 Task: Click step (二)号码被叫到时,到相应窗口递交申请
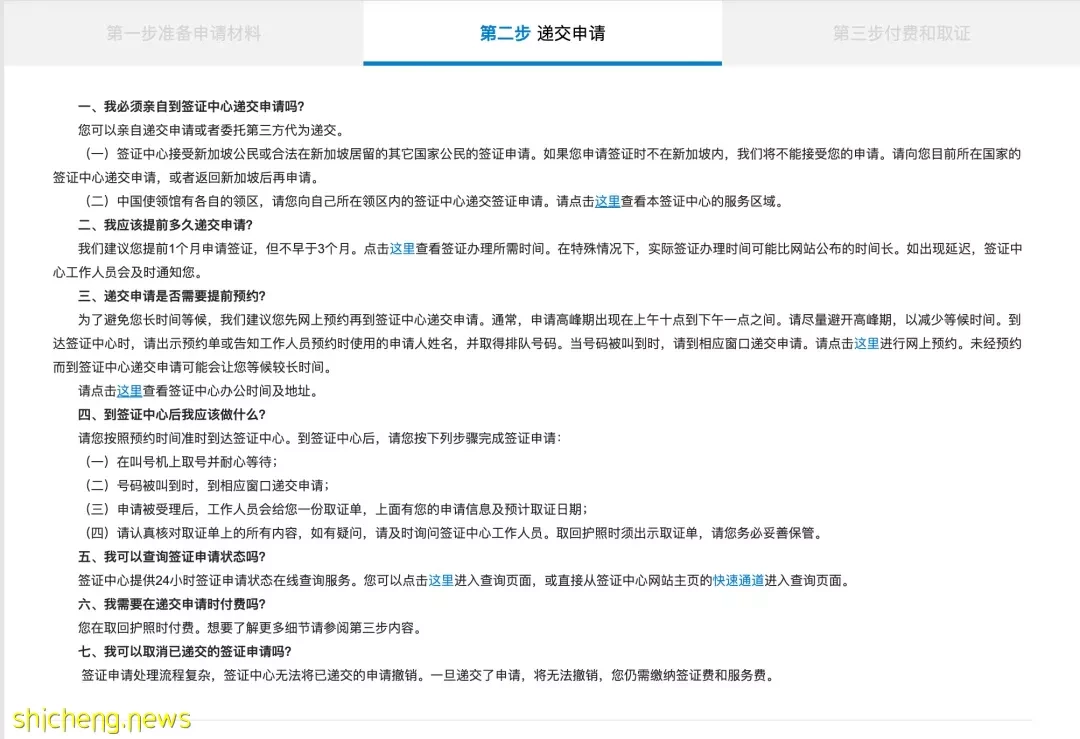[207, 486]
